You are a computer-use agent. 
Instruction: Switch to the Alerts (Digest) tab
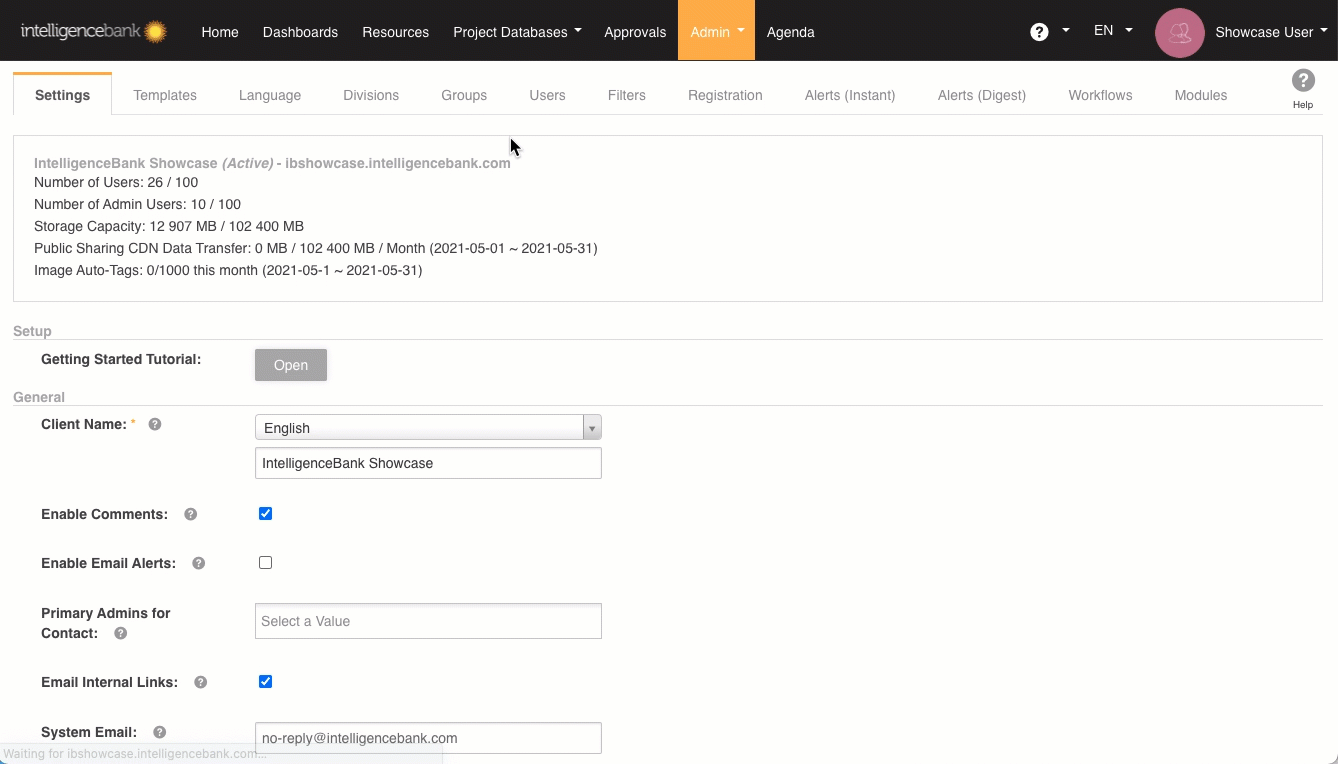click(982, 95)
